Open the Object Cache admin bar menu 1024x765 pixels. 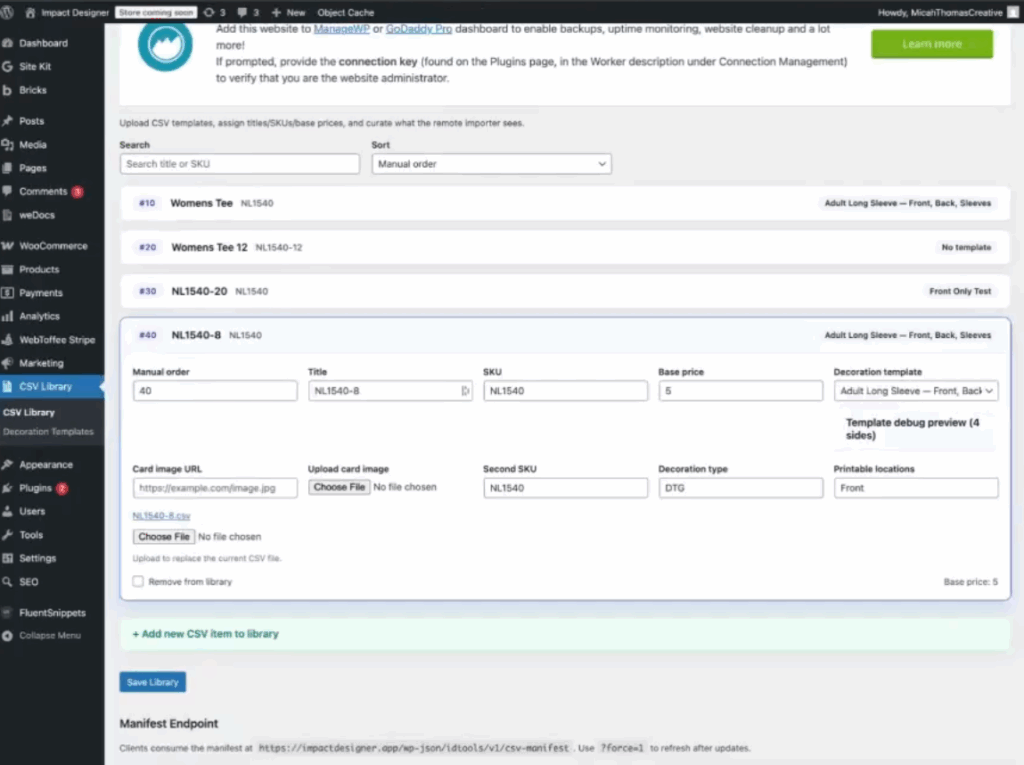[x=345, y=12]
